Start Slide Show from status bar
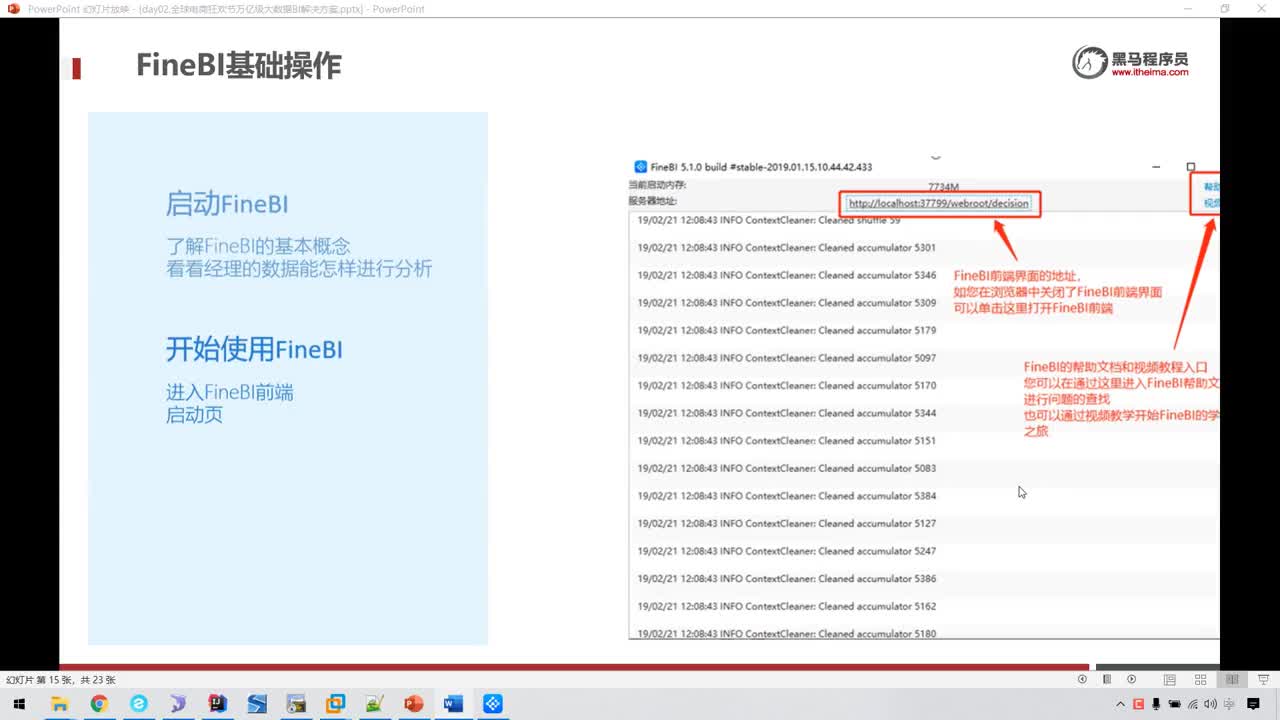 click(1264, 679)
